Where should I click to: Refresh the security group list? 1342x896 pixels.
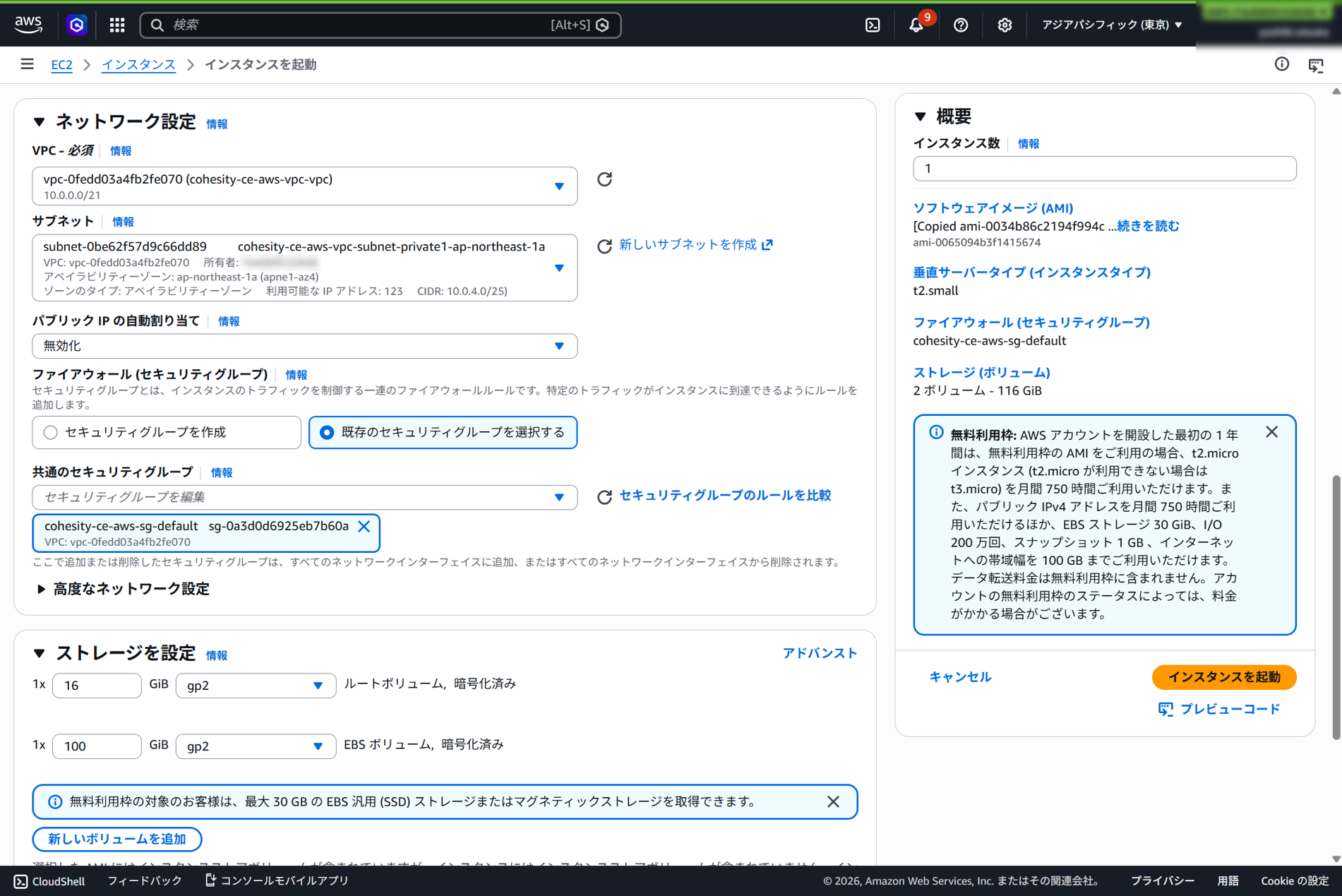[x=604, y=497]
